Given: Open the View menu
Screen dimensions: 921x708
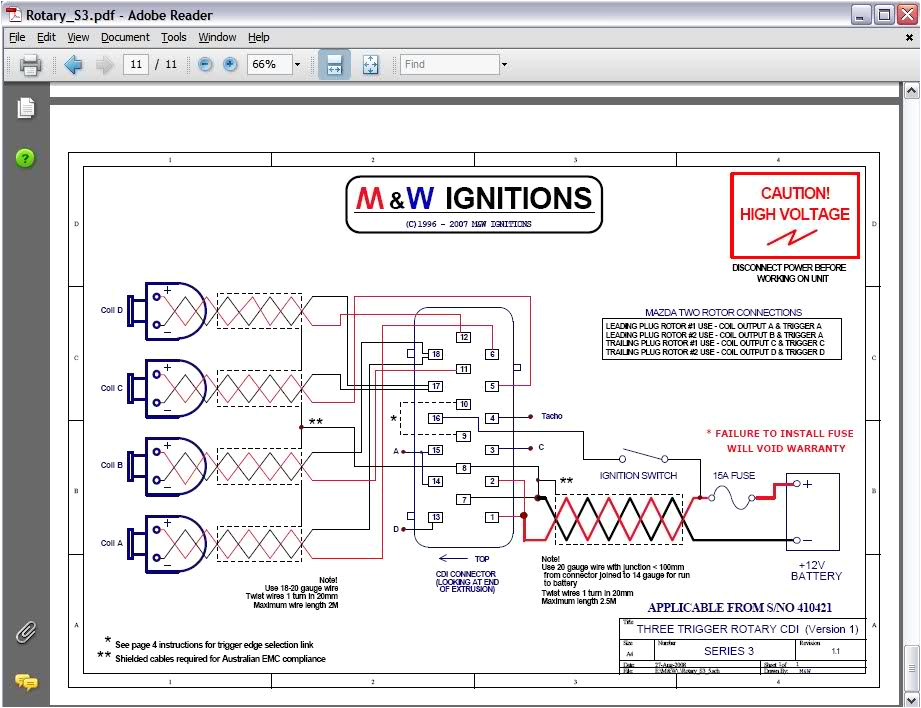Looking at the screenshot, I should pos(78,37).
